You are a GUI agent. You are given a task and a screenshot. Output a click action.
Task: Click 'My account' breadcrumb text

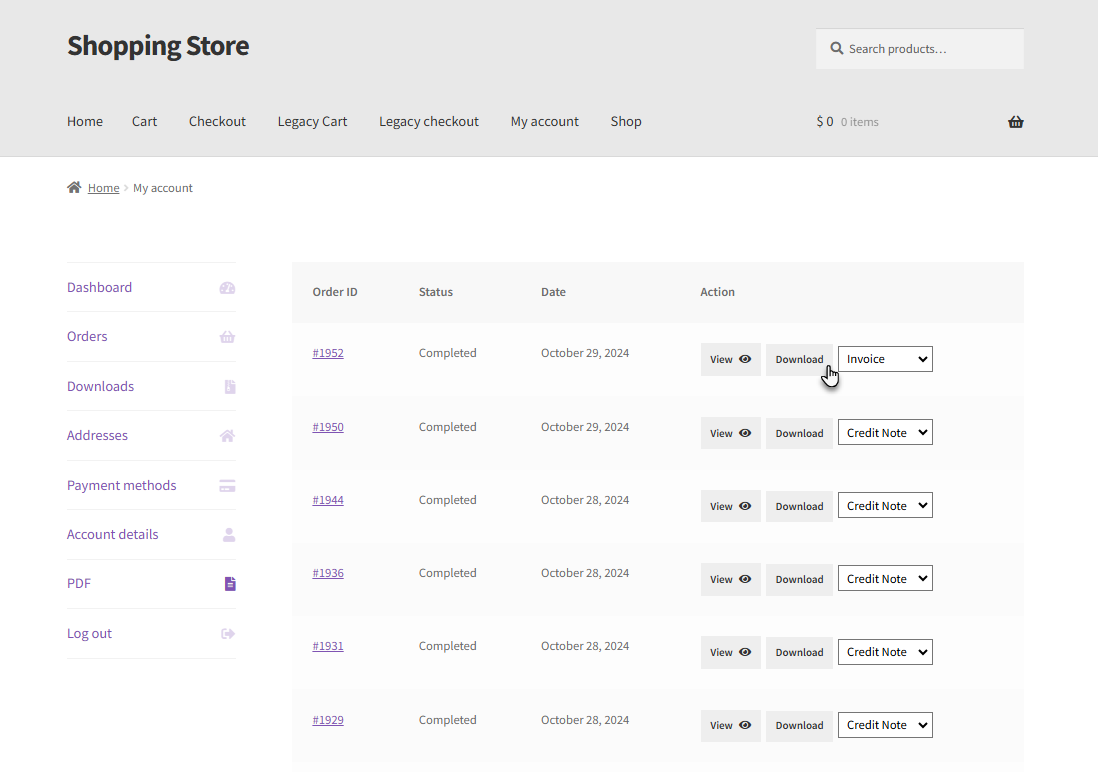162,188
